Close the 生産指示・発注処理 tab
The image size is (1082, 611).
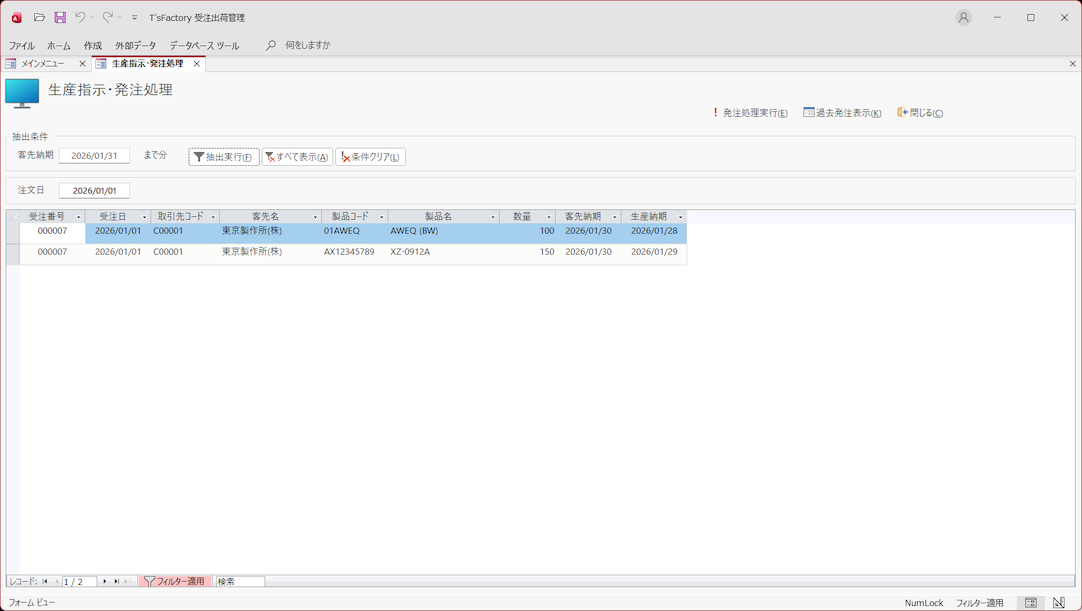tap(197, 64)
